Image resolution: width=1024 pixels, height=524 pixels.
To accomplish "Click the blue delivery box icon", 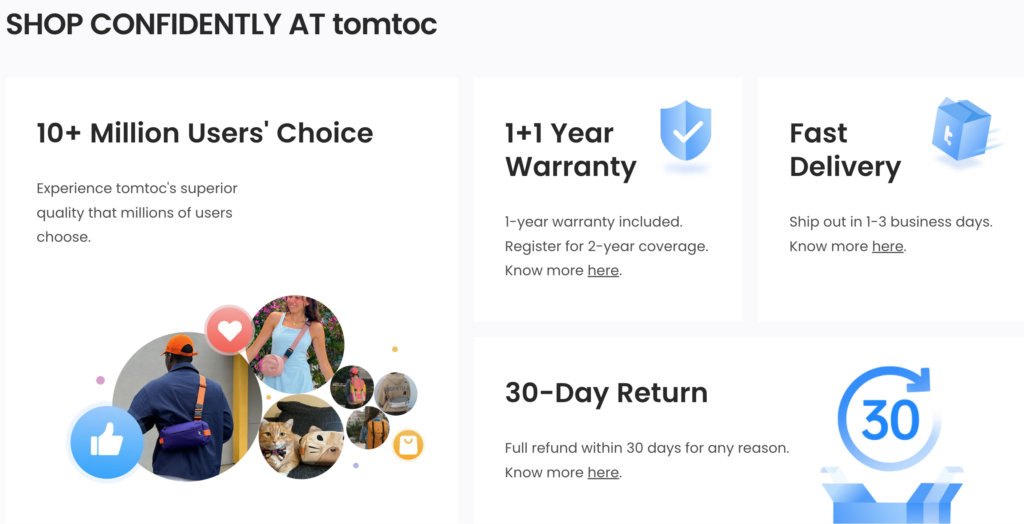I will tap(962, 130).
